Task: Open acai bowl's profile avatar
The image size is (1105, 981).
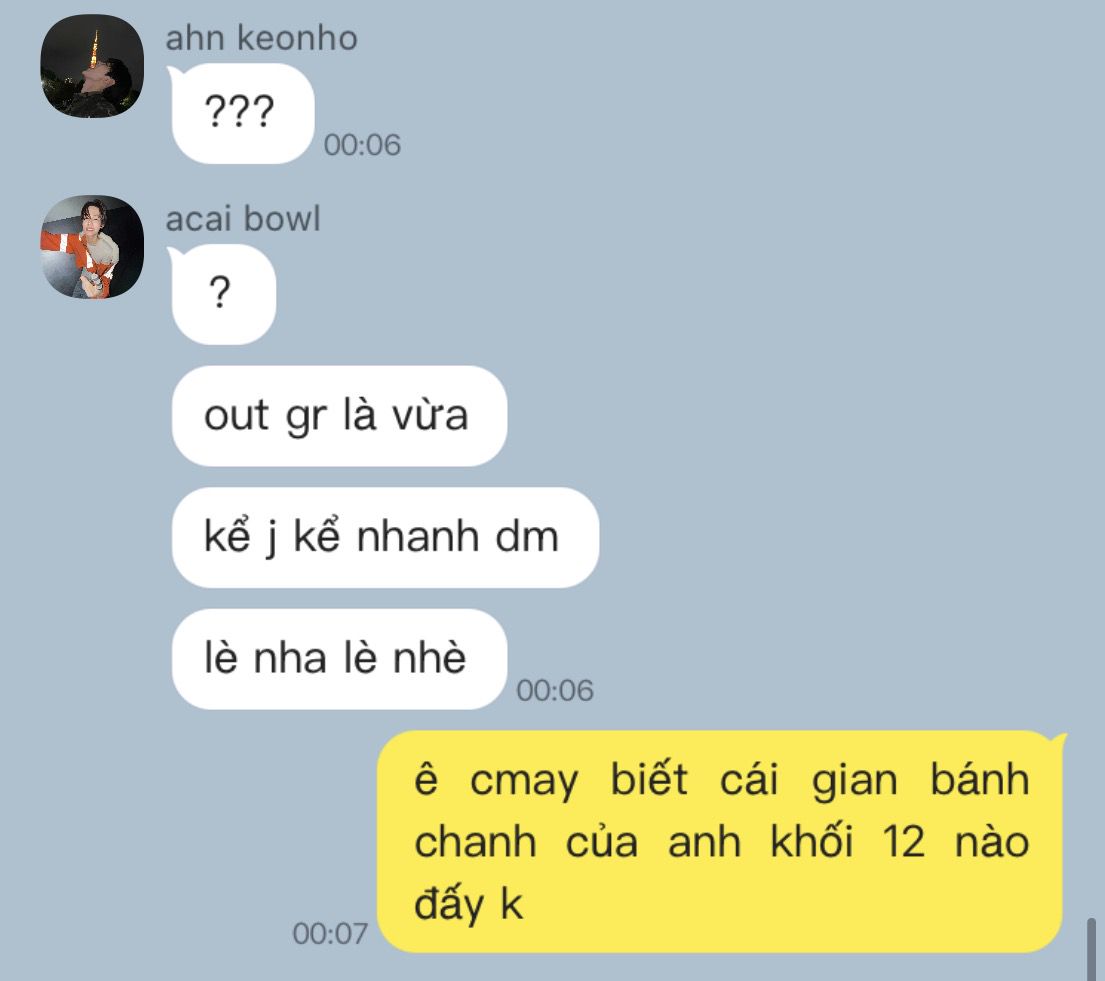Action: pos(92,247)
